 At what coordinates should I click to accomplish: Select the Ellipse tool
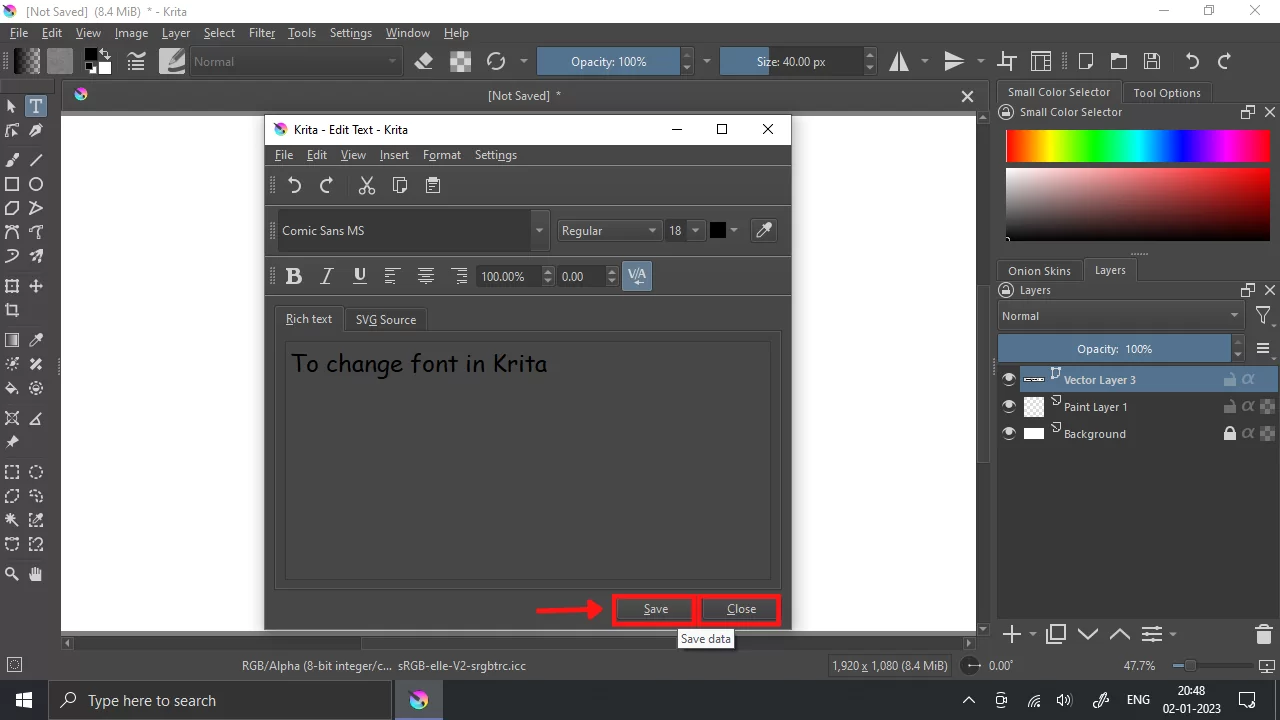tap(36, 184)
